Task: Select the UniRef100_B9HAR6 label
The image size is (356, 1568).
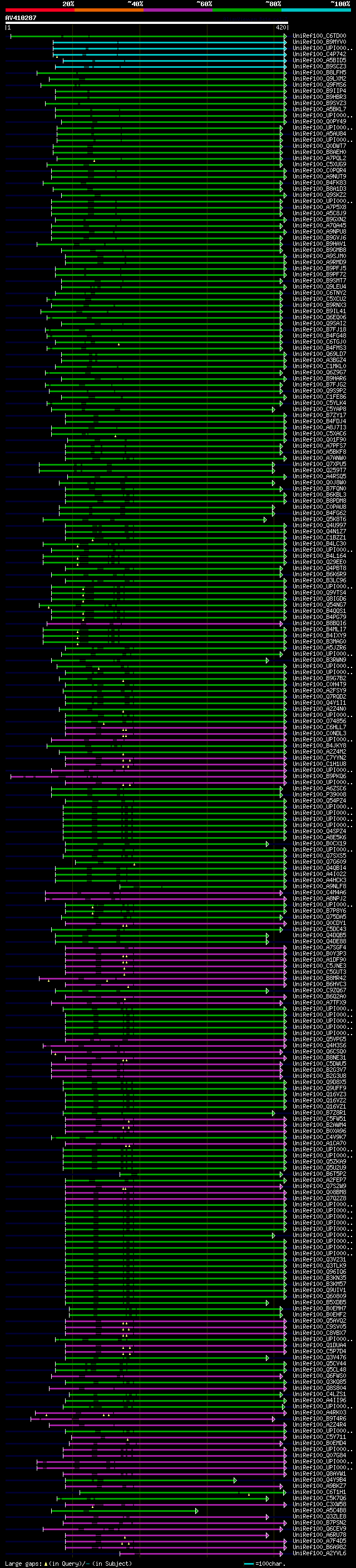Action: click(319, 379)
